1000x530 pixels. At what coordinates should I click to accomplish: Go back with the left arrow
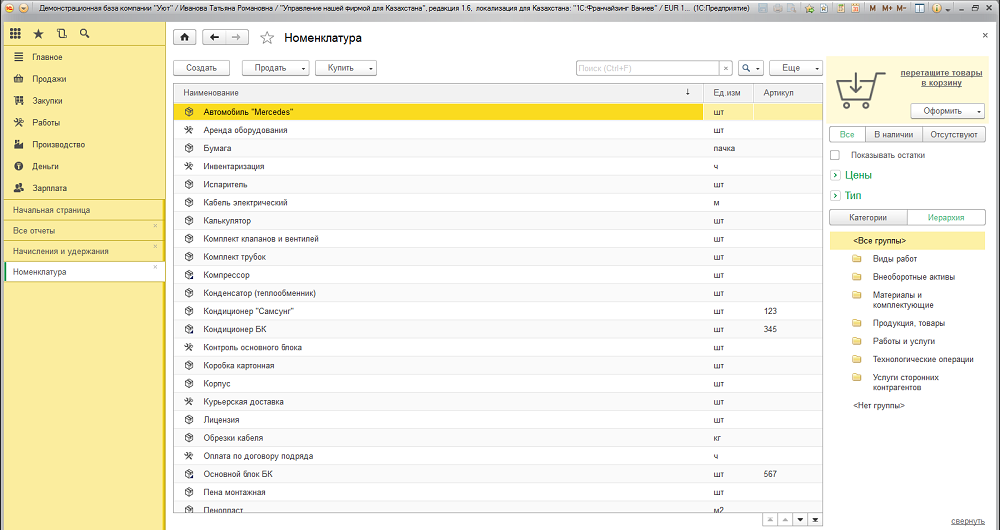(x=215, y=38)
